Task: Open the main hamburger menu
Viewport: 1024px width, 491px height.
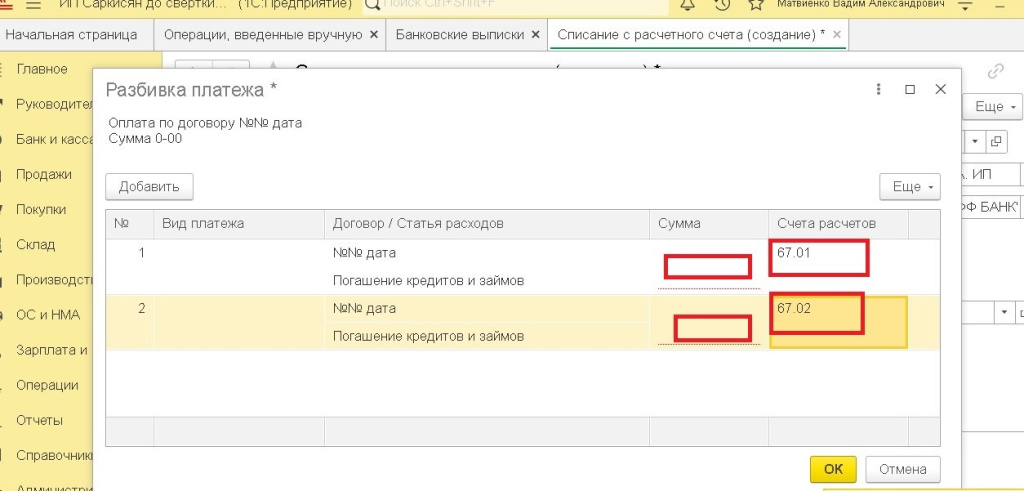Action: tap(33, 4)
